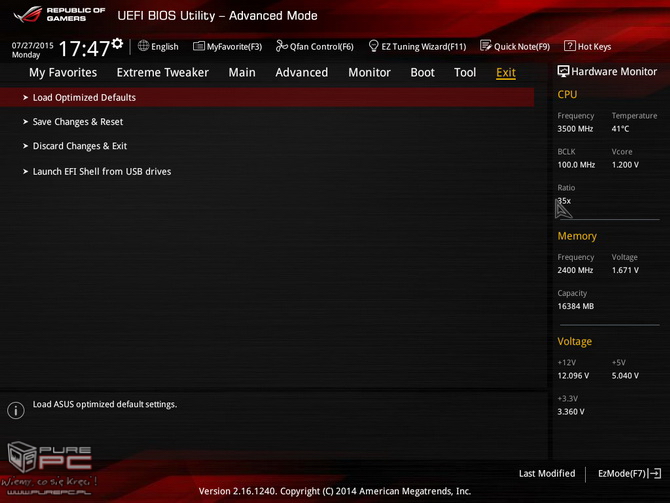Click the globe language icon
670x503 pixels.
(x=143, y=46)
